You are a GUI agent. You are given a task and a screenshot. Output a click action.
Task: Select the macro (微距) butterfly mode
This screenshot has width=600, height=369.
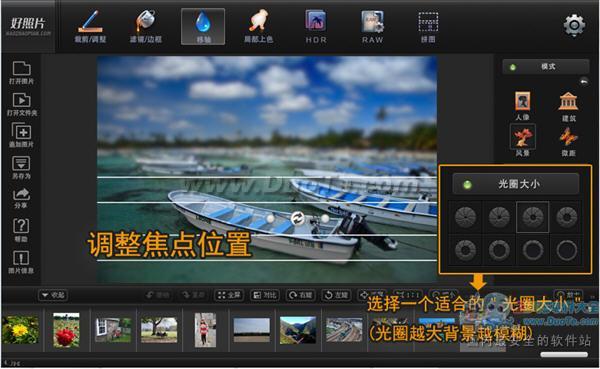pos(569,141)
